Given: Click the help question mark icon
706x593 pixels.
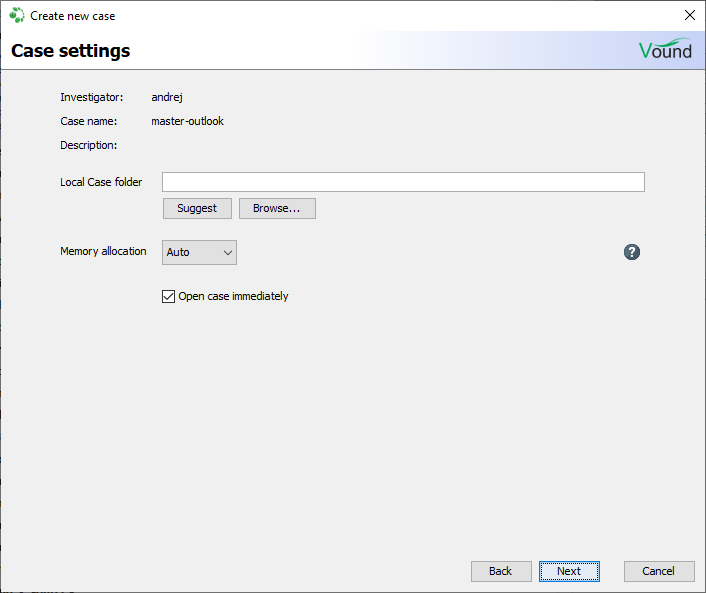Looking at the screenshot, I should pyautogui.click(x=631, y=252).
